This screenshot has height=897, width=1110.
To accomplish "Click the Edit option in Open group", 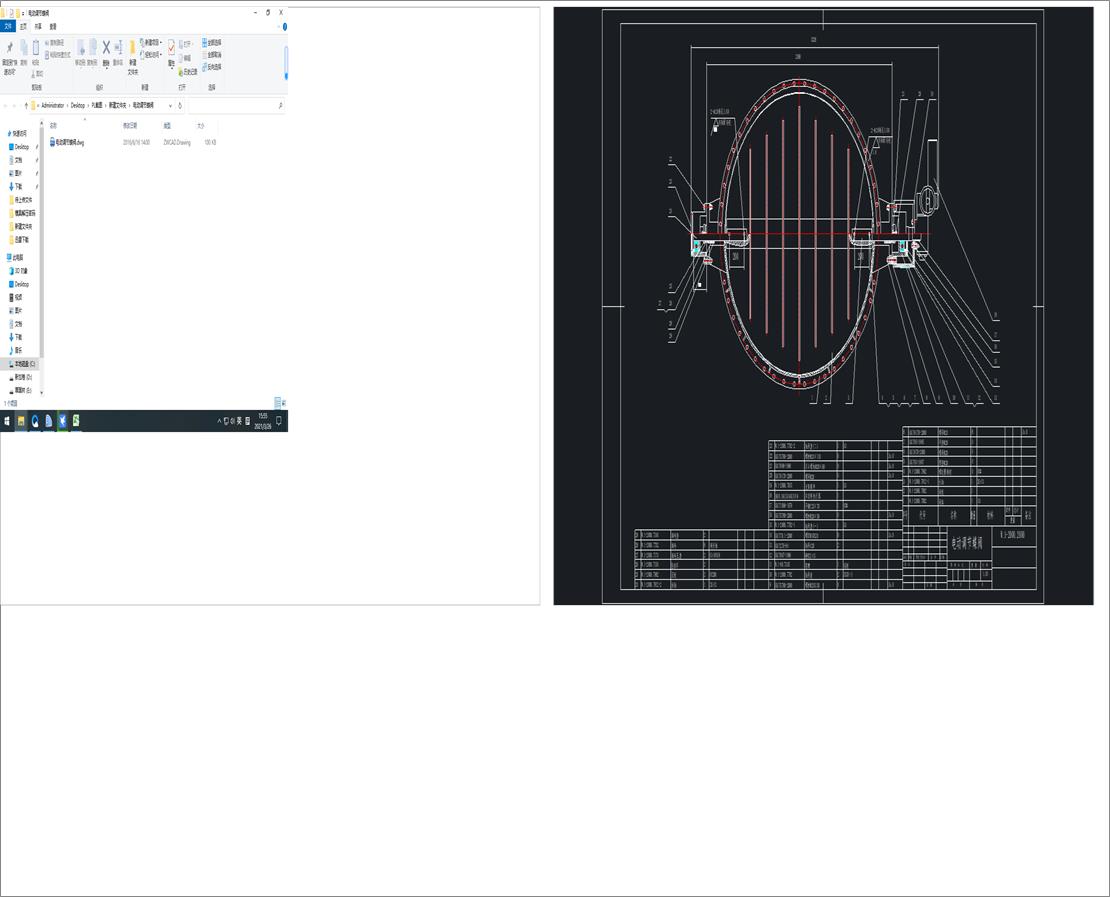I will 186,58.
